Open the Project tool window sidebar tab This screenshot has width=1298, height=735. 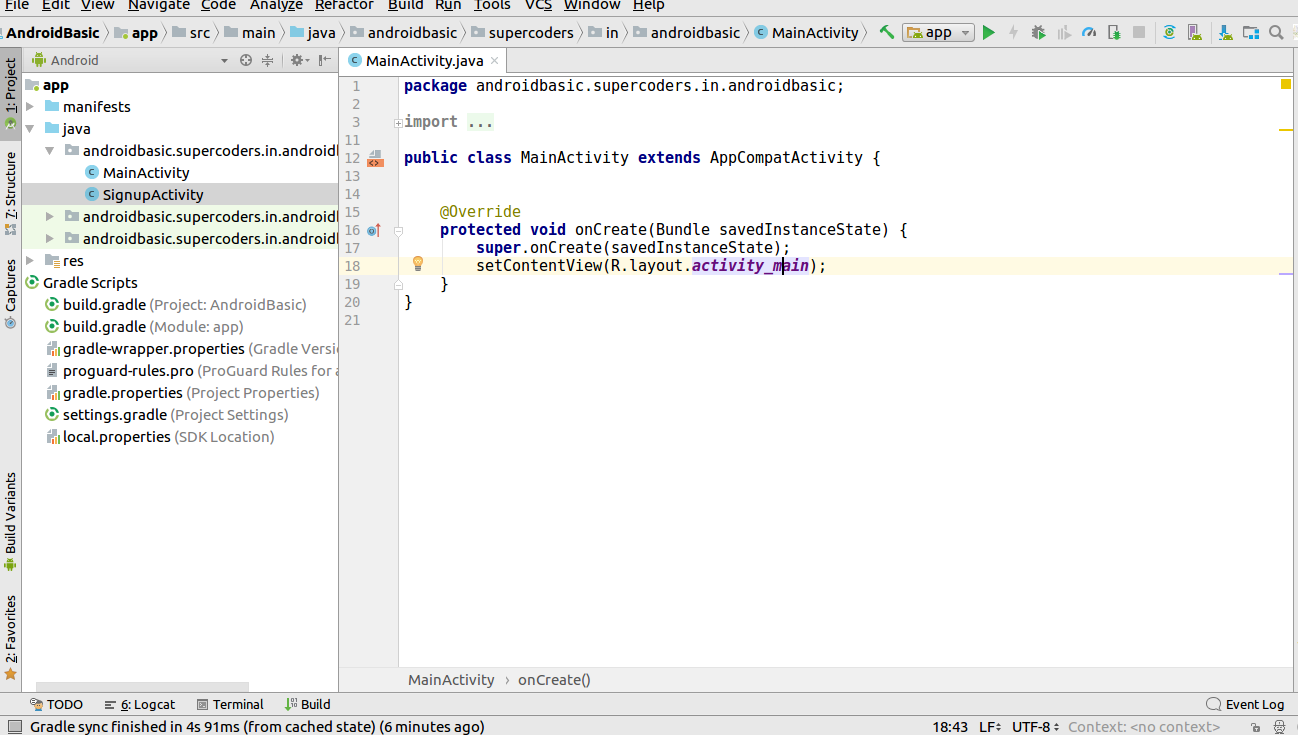pos(11,90)
